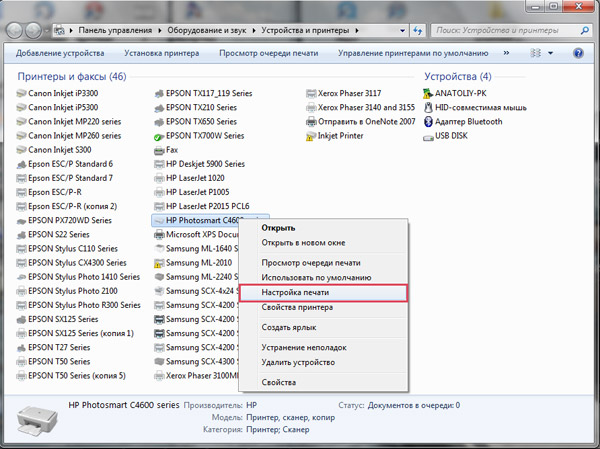The height and width of the screenshot is (449, 600).
Task: Select the HP Deskjet 5900 Series icon
Action: point(159,164)
